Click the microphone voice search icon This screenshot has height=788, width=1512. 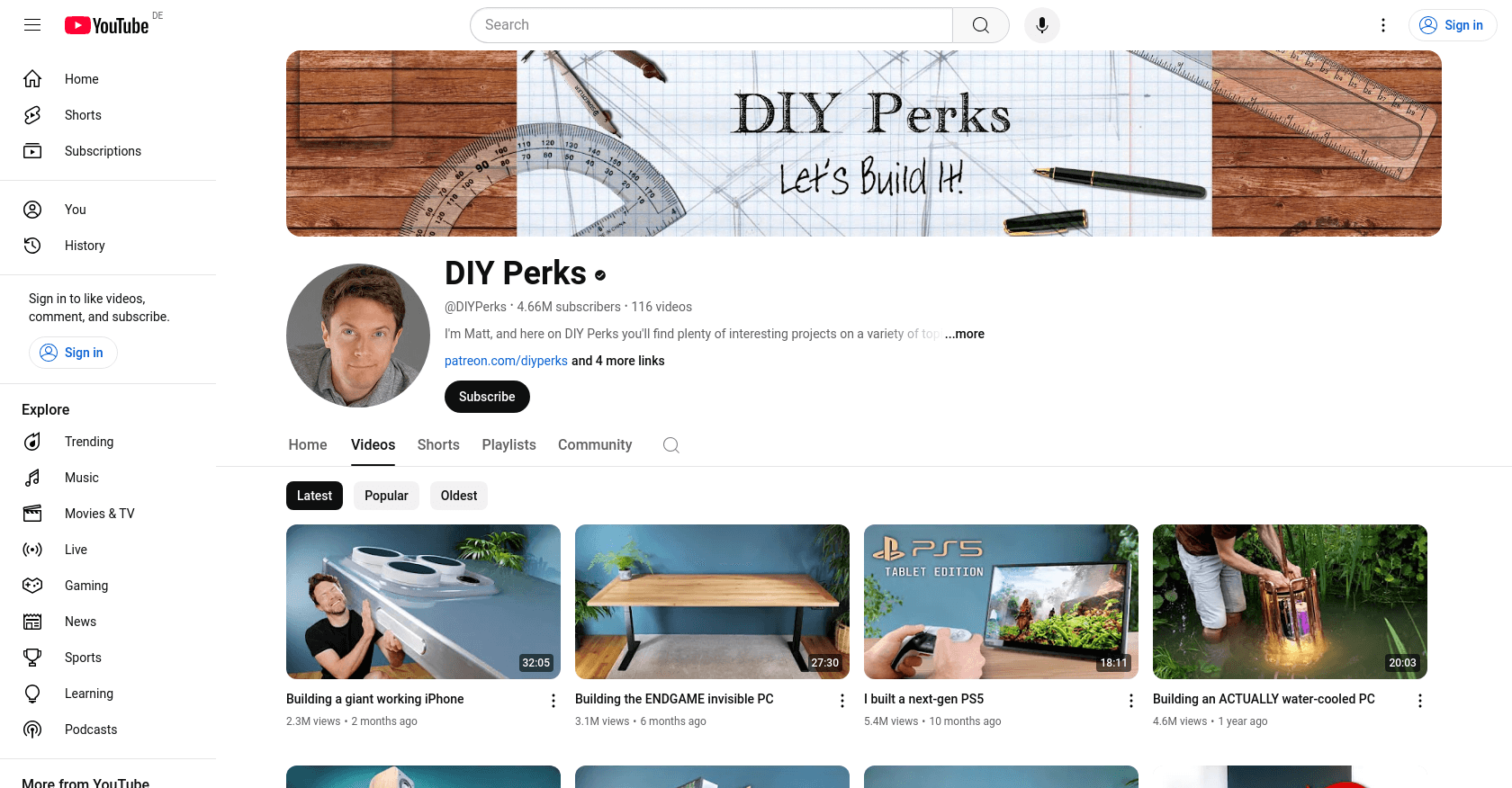coord(1041,25)
